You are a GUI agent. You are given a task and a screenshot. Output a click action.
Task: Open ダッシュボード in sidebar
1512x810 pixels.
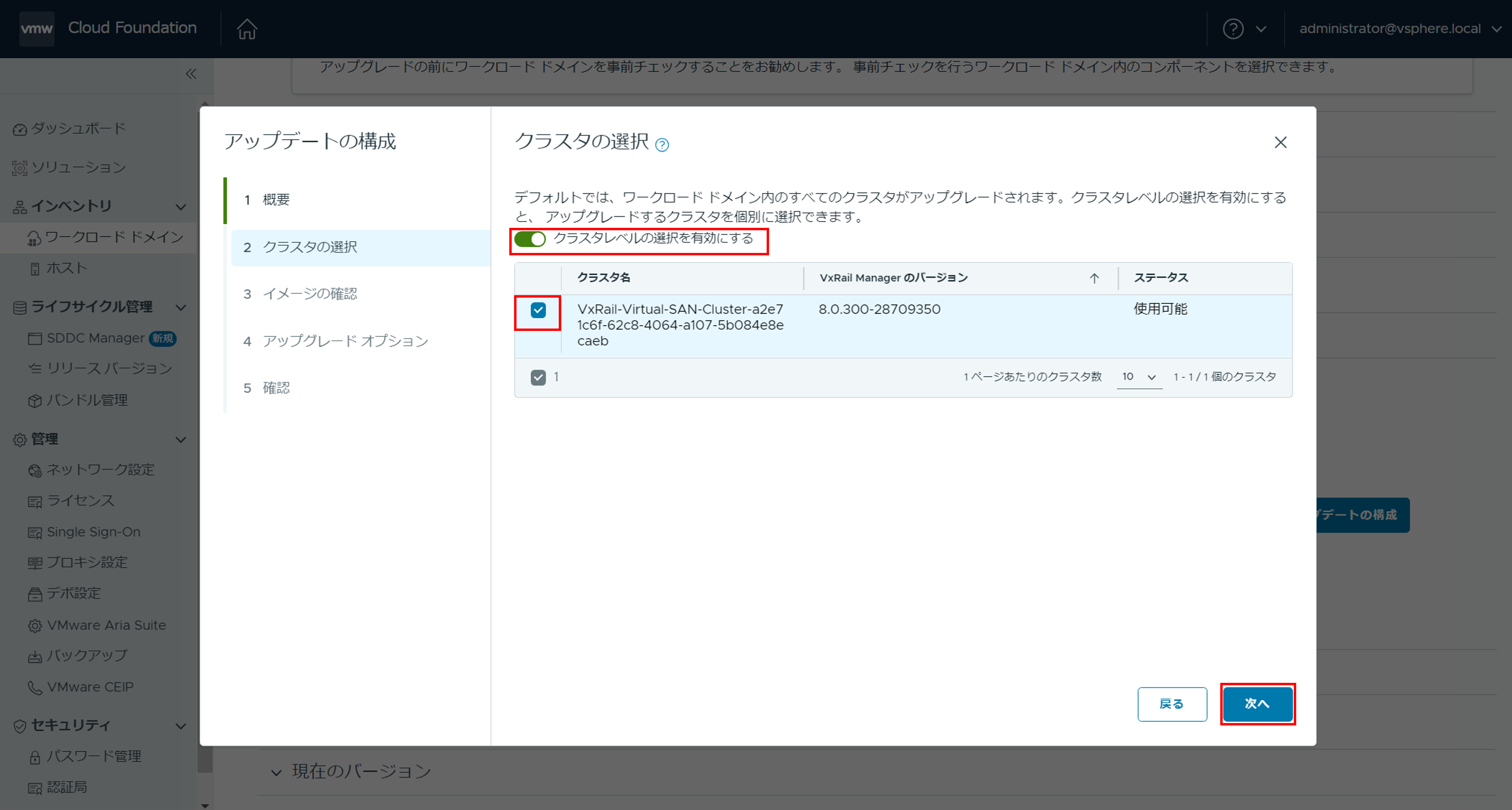pos(78,129)
